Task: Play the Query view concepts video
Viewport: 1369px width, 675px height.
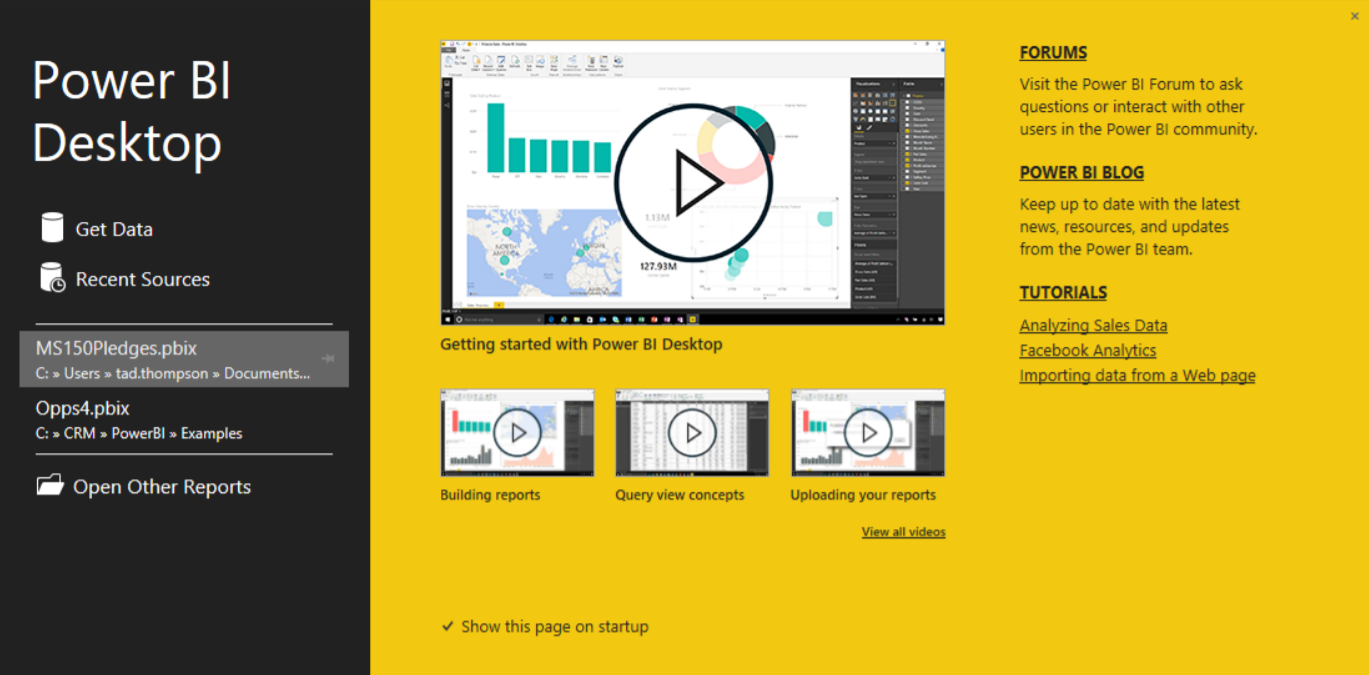Action: tap(692, 433)
